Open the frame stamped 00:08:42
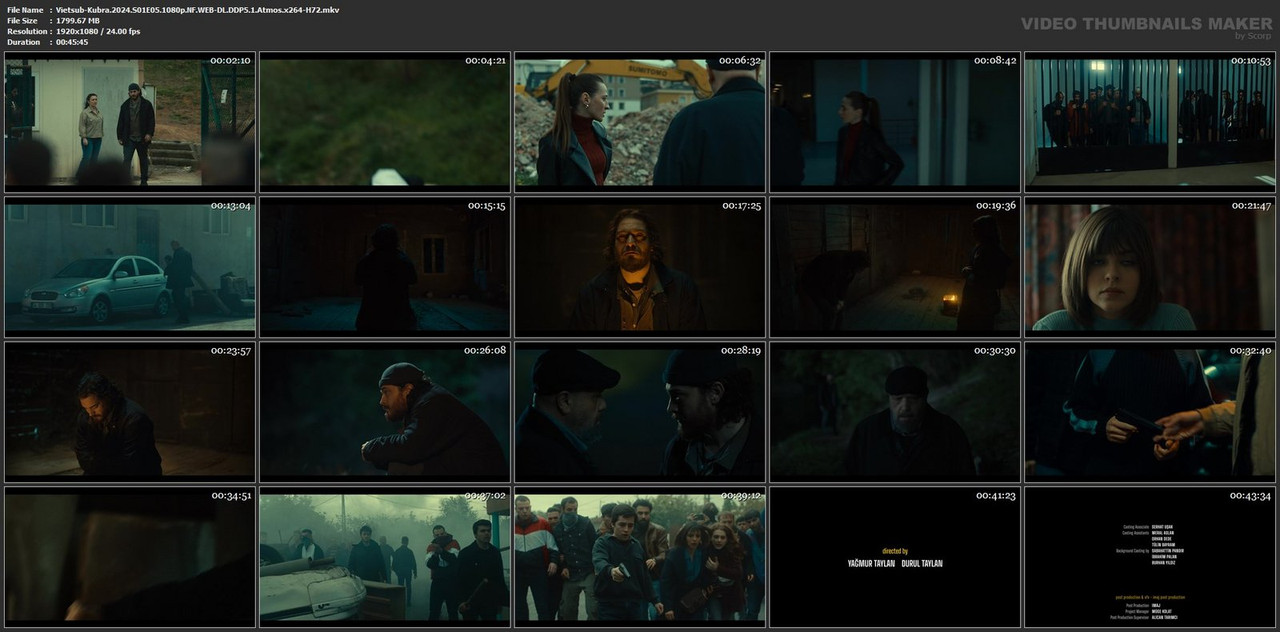1280x632 pixels. [895, 123]
